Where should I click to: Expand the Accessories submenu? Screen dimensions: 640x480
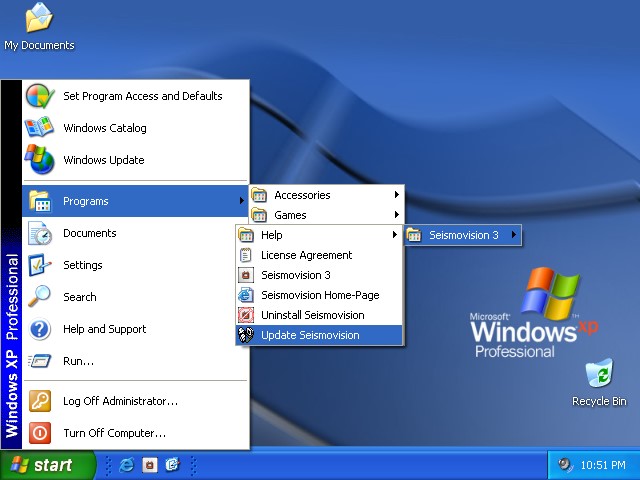[302, 195]
